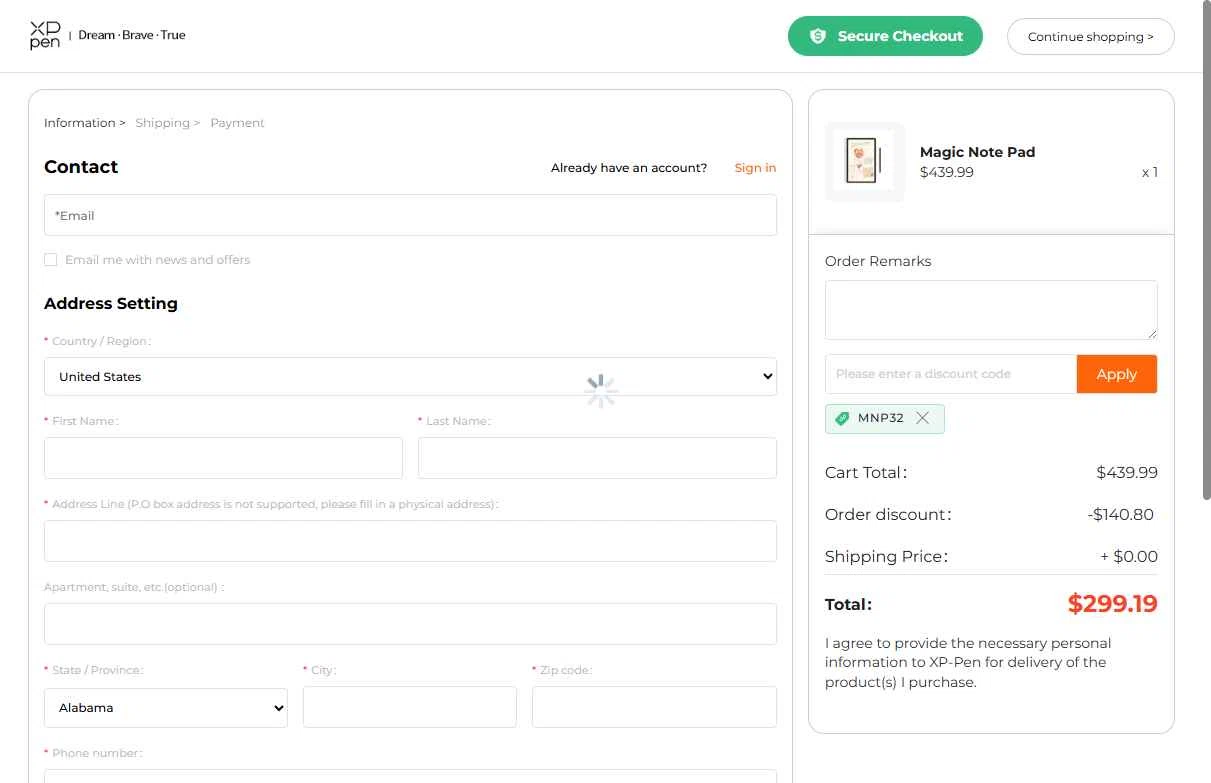The image size is (1211, 783).
Task: Click the Address Setting heading
Action: (x=111, y=303)
